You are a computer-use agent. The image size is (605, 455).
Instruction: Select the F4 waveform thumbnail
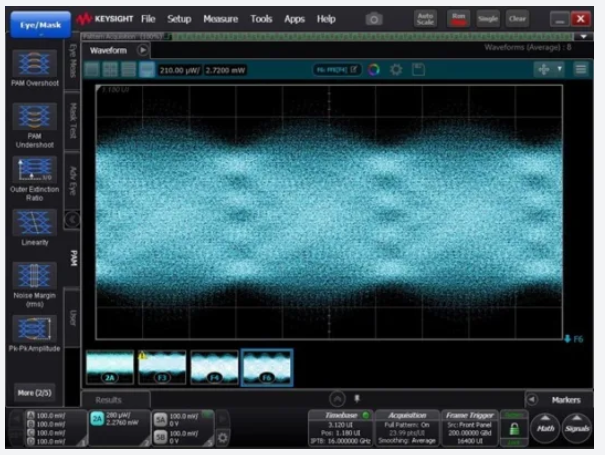pos(215,367)
